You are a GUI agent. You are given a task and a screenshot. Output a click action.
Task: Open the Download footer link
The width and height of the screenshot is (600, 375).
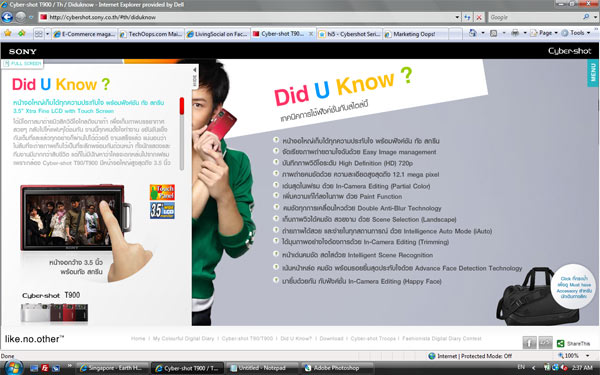click(331, 339)
